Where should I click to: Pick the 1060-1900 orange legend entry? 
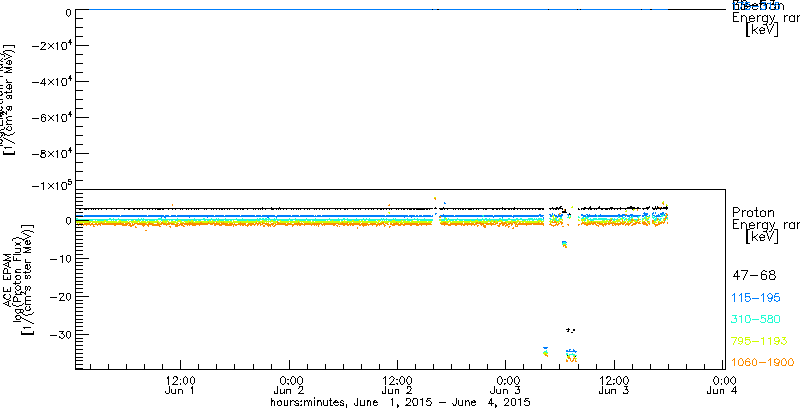763,363
